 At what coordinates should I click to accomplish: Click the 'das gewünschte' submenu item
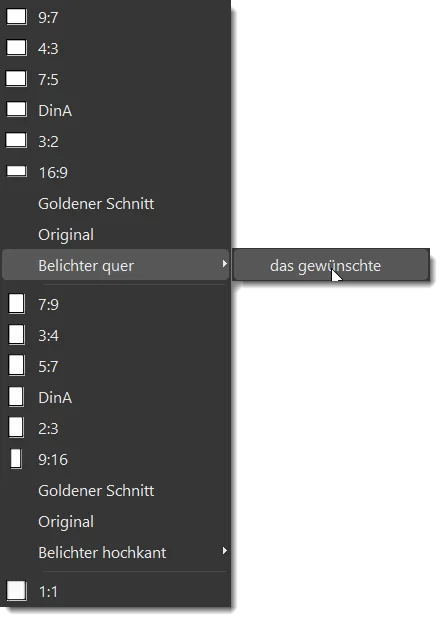(331, 265)
